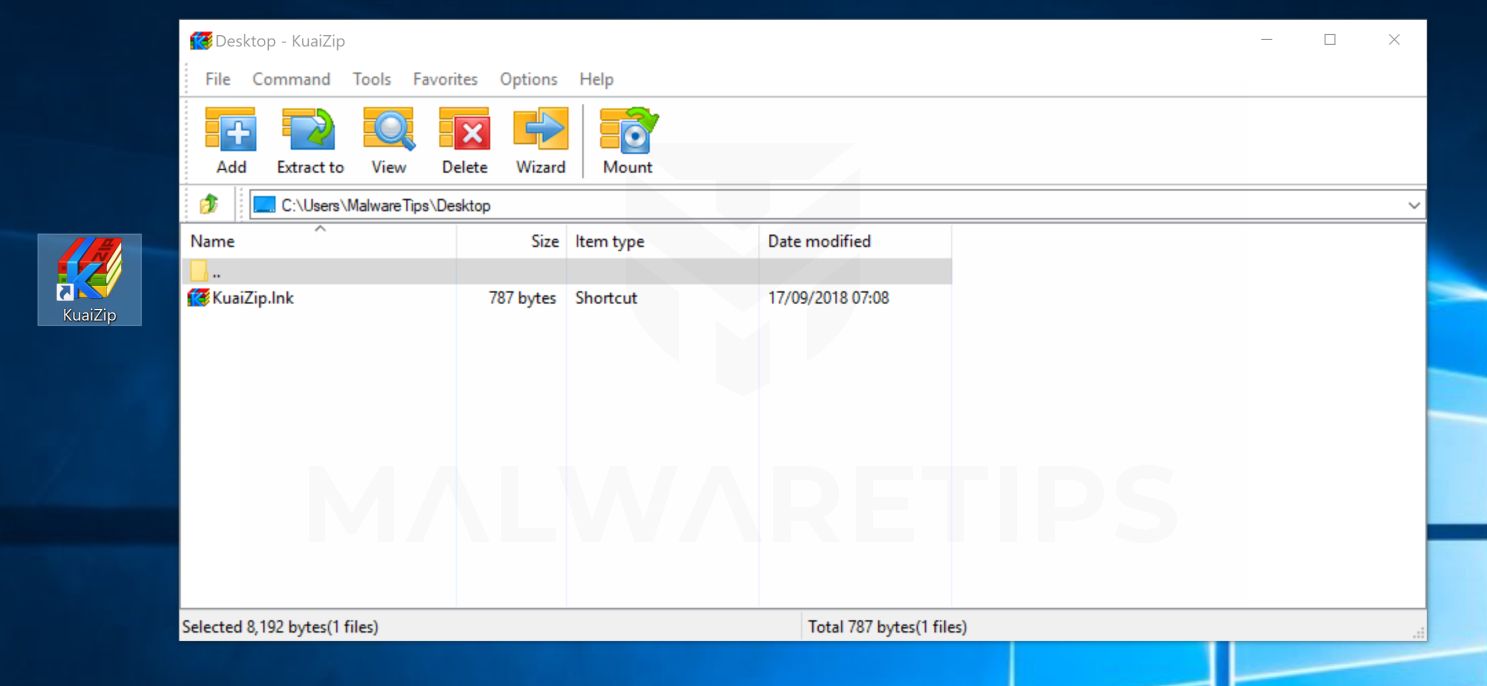Click the '17/09/2018 07:08' date cell
The width and height of the screenshot is (1487, 686).
click(x=828, y=297)
